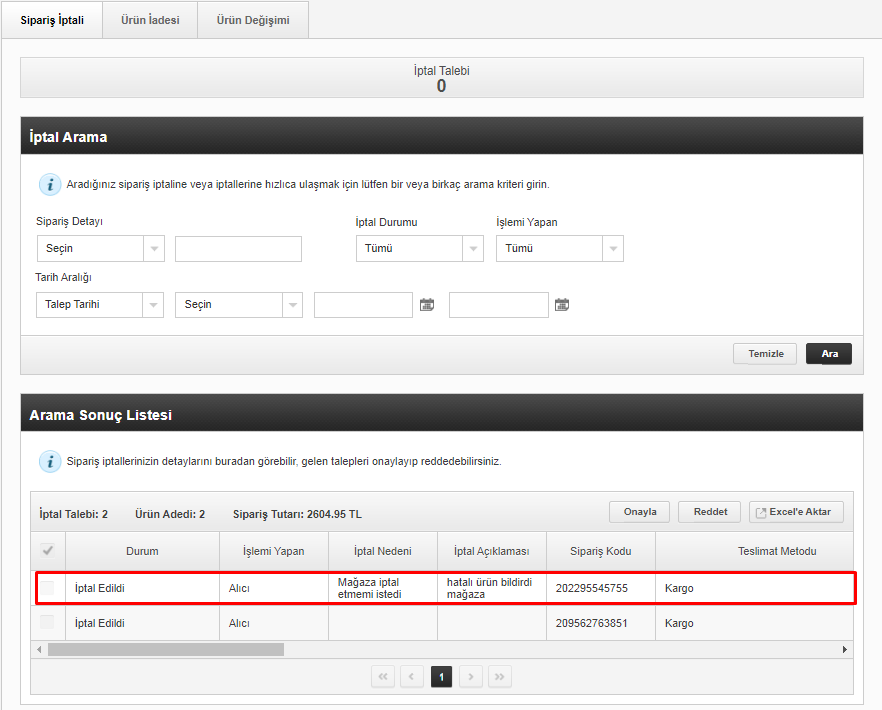Click the horizontal scrollbar of results table

coord(165,650)
